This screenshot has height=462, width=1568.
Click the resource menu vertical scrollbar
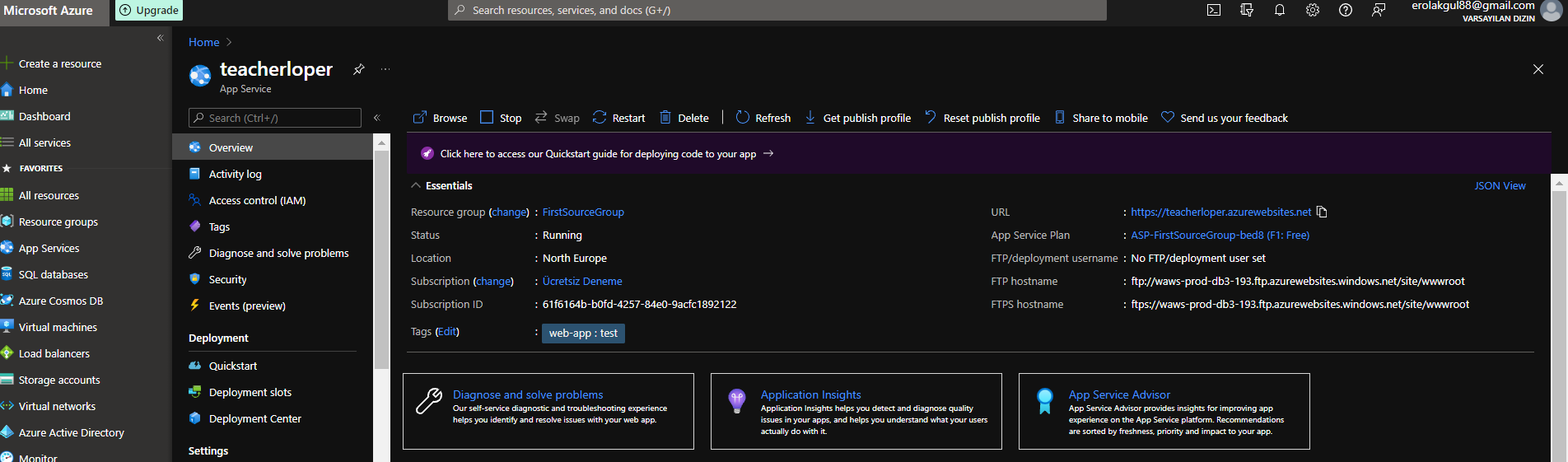pos(381,264)
